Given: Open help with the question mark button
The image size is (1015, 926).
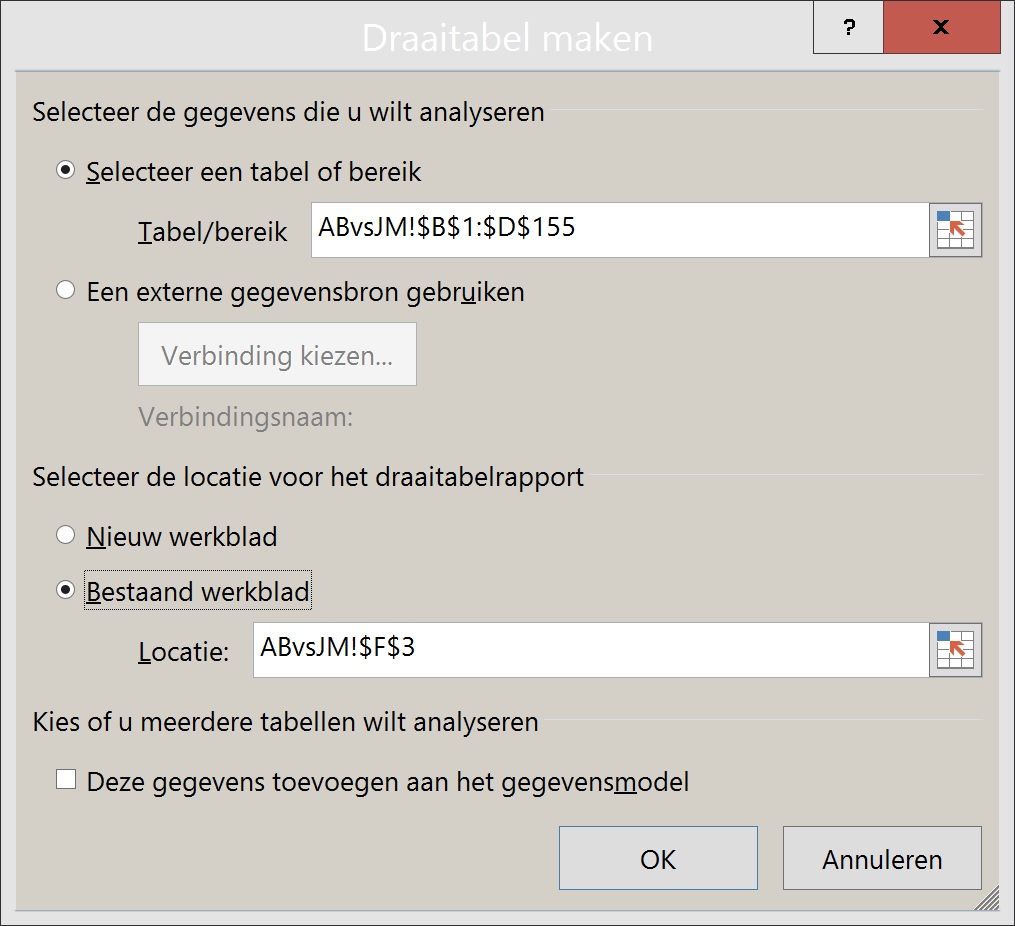Looking at the screenshot, I should point(849,27).
